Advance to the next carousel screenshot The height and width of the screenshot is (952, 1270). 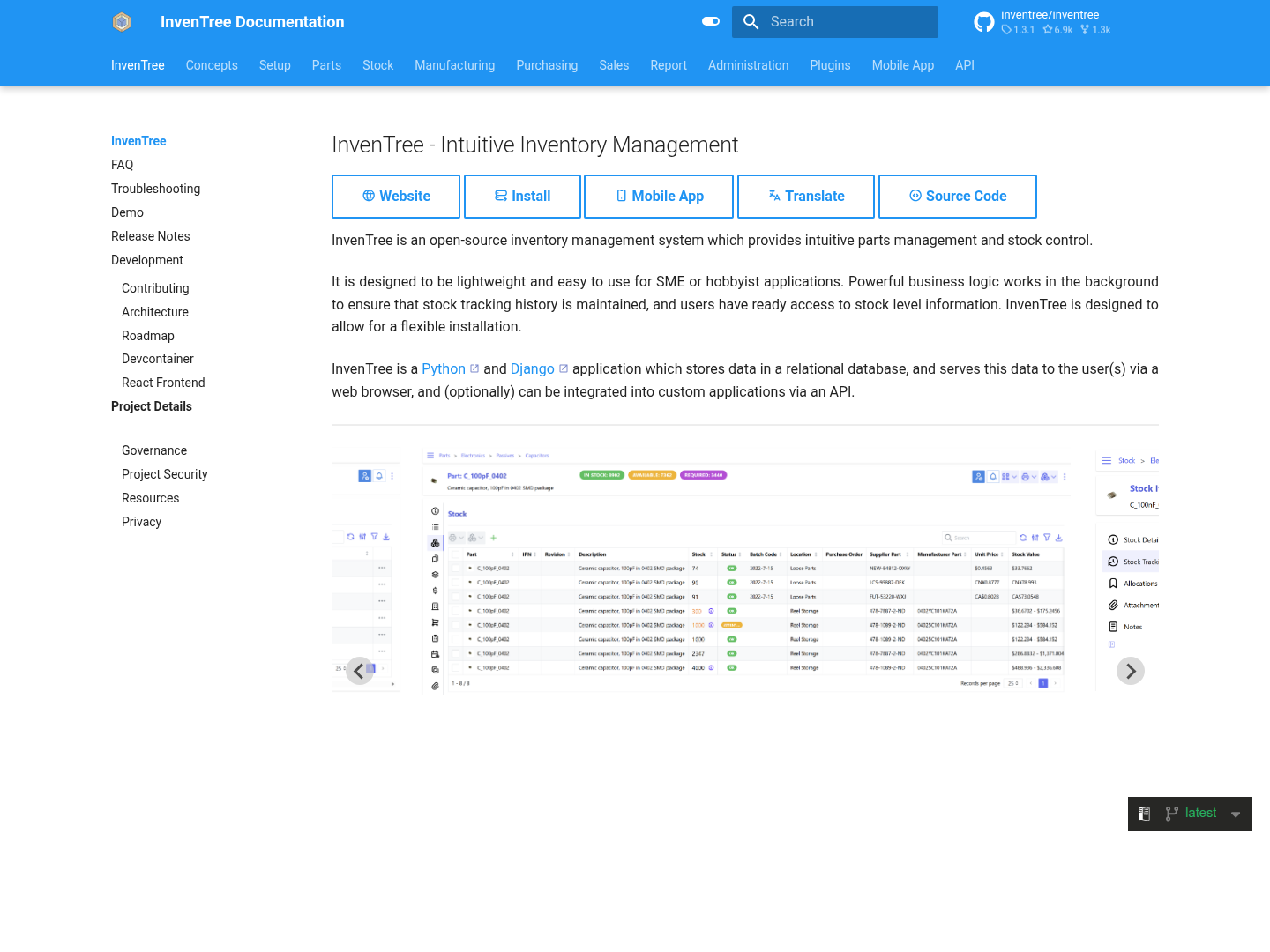[x=1131, y=671]
